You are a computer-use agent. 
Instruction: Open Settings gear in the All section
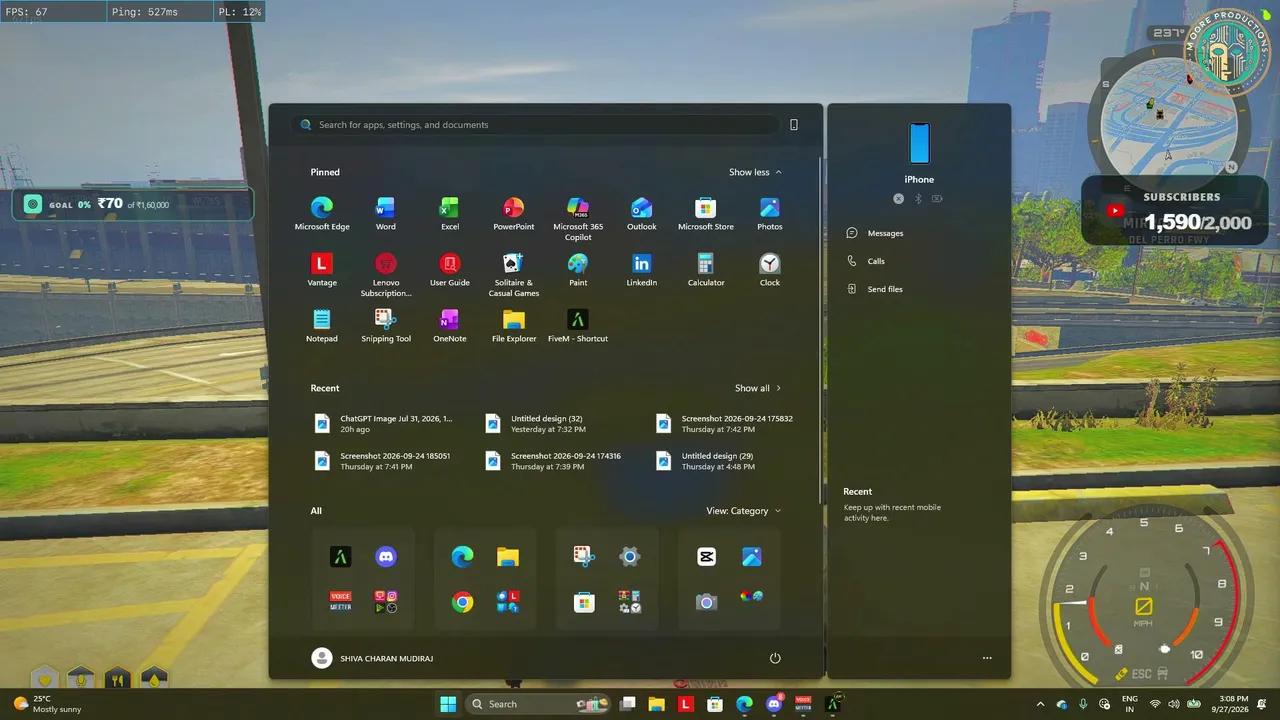pos(629,557)
